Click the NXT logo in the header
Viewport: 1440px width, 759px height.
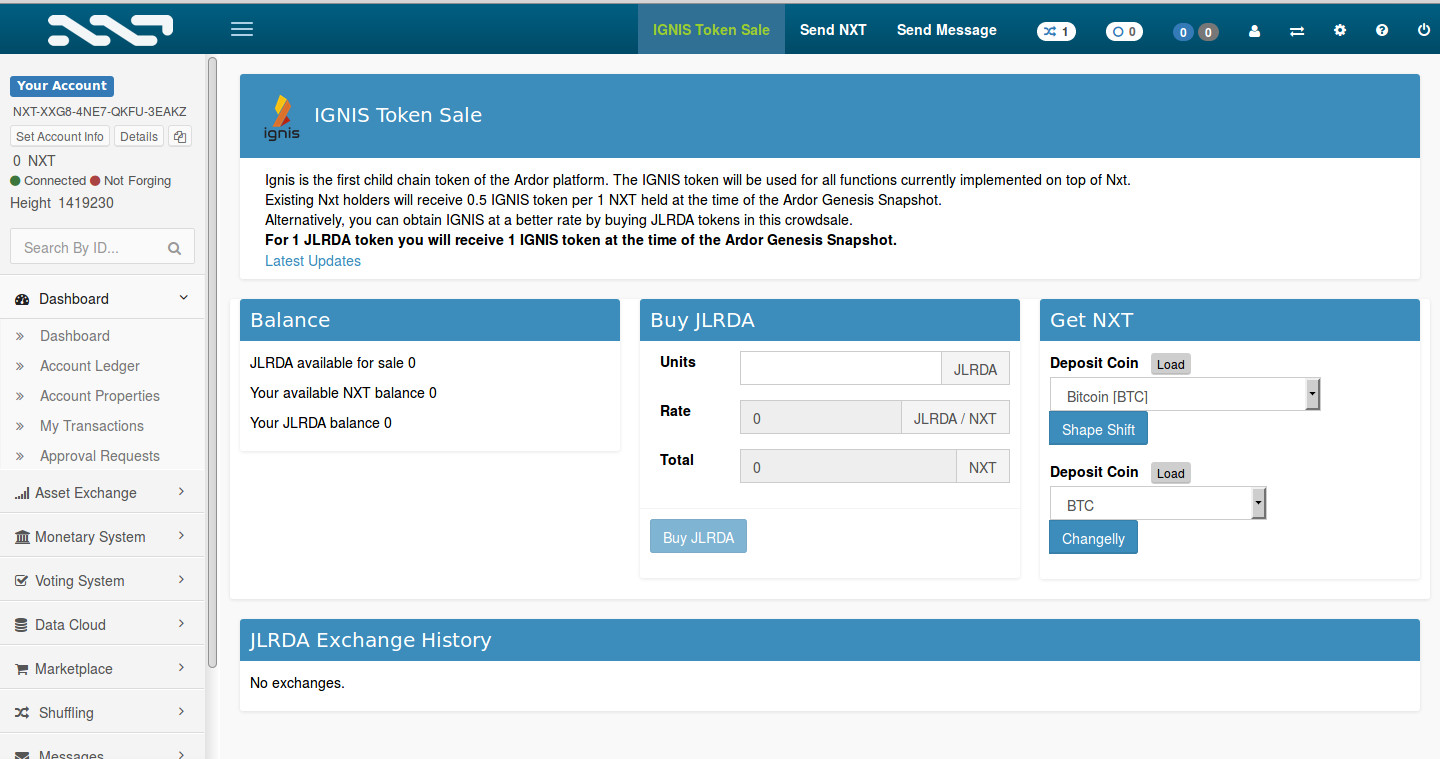point(110,30)
